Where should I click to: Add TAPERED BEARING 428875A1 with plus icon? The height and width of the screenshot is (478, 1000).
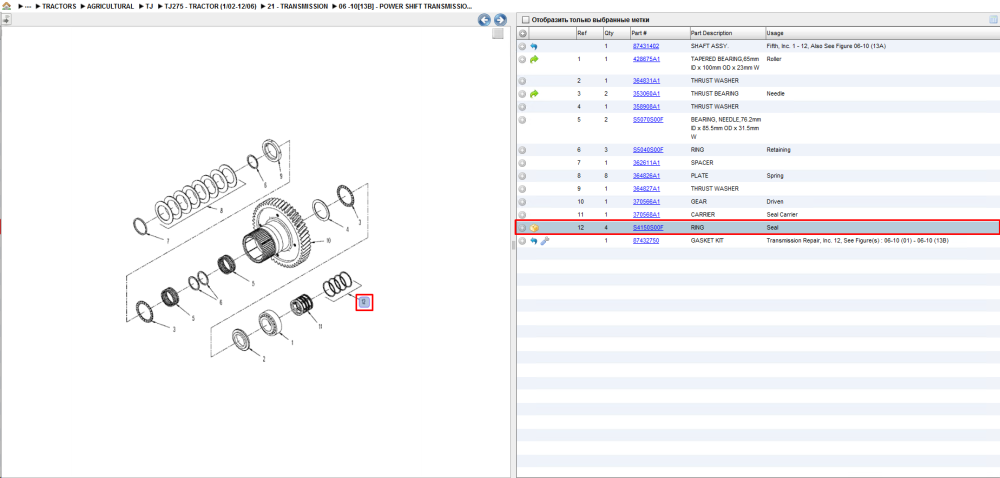point(522,59)
